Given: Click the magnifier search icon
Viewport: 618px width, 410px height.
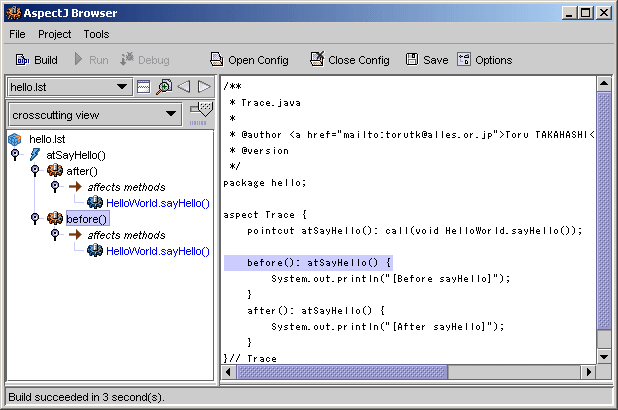Looking at the screenshot, I should 164,87.
